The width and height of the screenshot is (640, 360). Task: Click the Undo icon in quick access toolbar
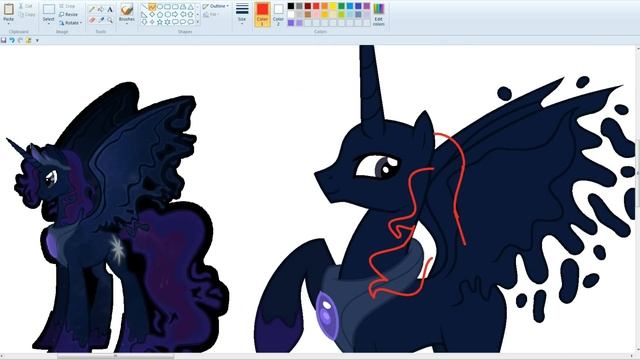(12, 40)
